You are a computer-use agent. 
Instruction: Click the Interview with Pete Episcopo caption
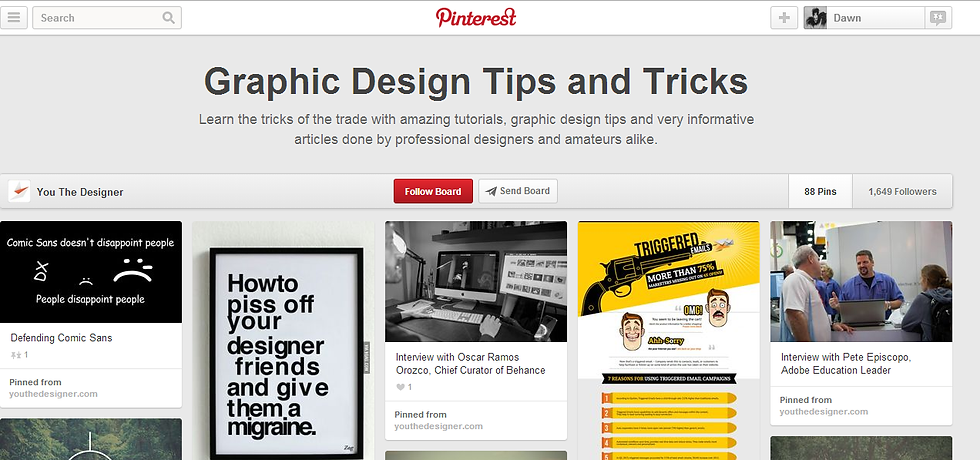pos(845,364)
